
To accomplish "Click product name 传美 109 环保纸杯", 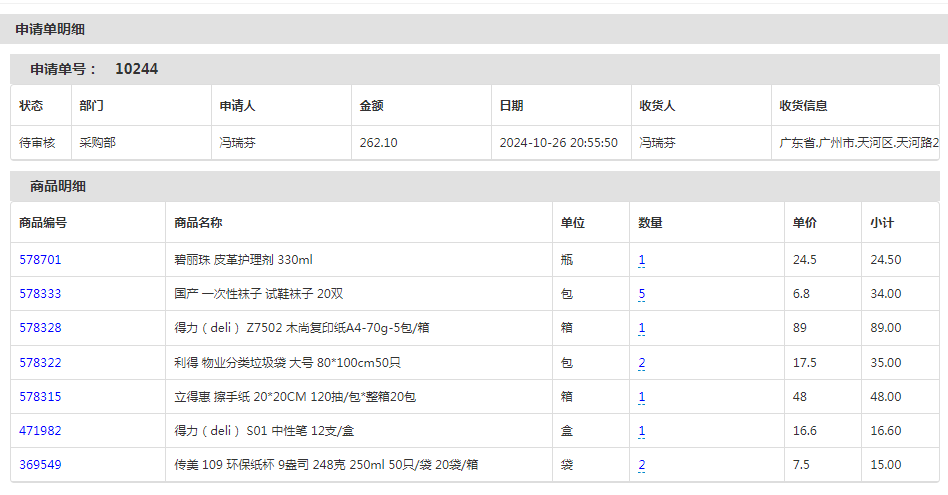I will [326, 465].
